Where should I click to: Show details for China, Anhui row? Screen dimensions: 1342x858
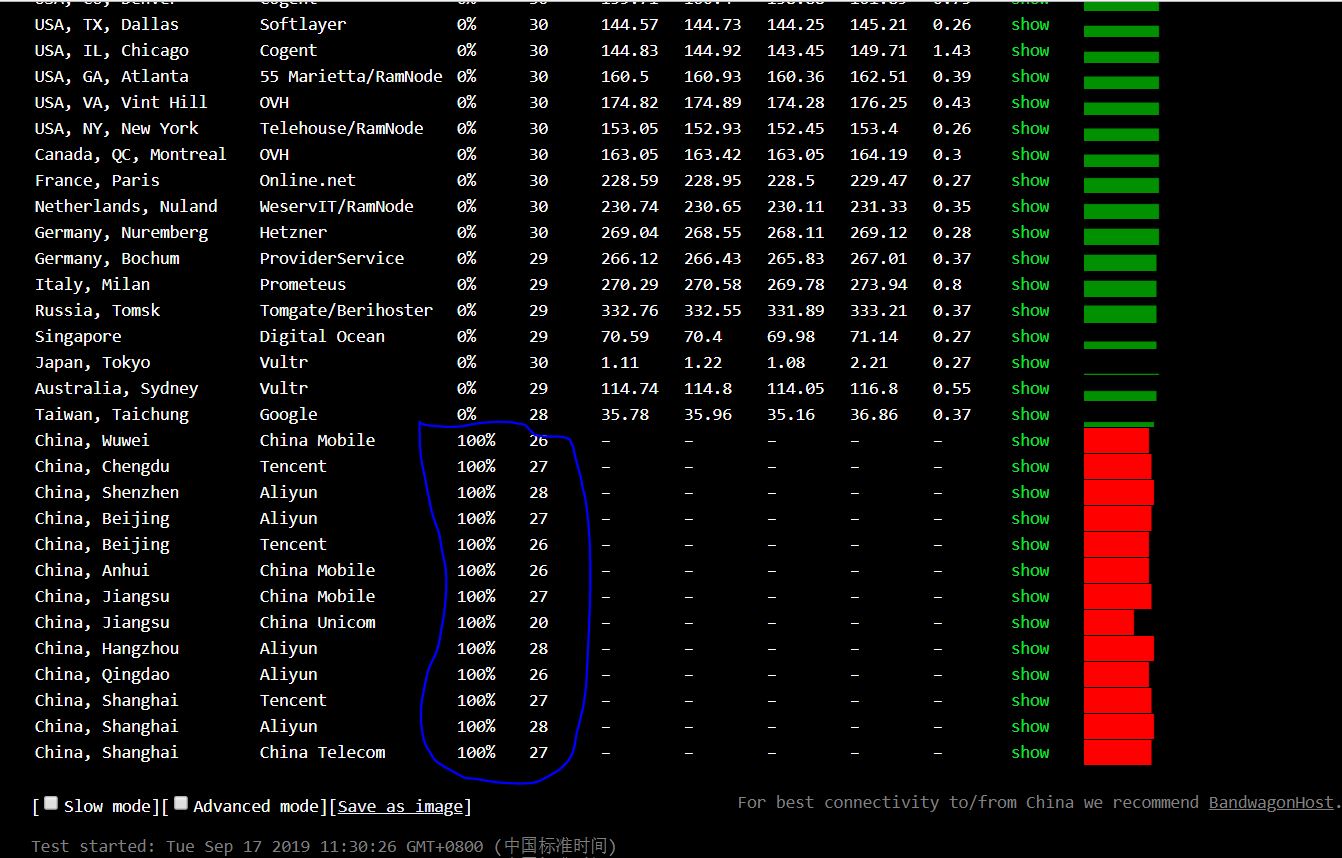pos(1030,570)
